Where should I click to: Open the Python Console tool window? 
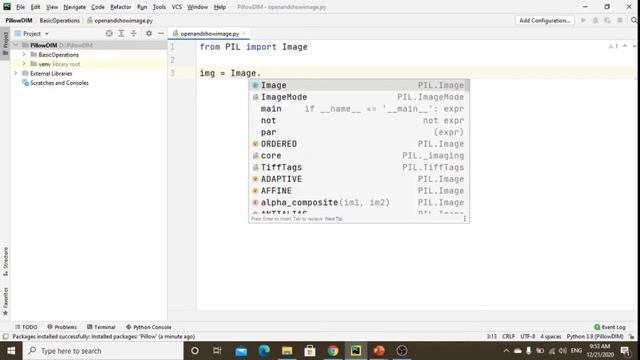(x=149, y=327)
